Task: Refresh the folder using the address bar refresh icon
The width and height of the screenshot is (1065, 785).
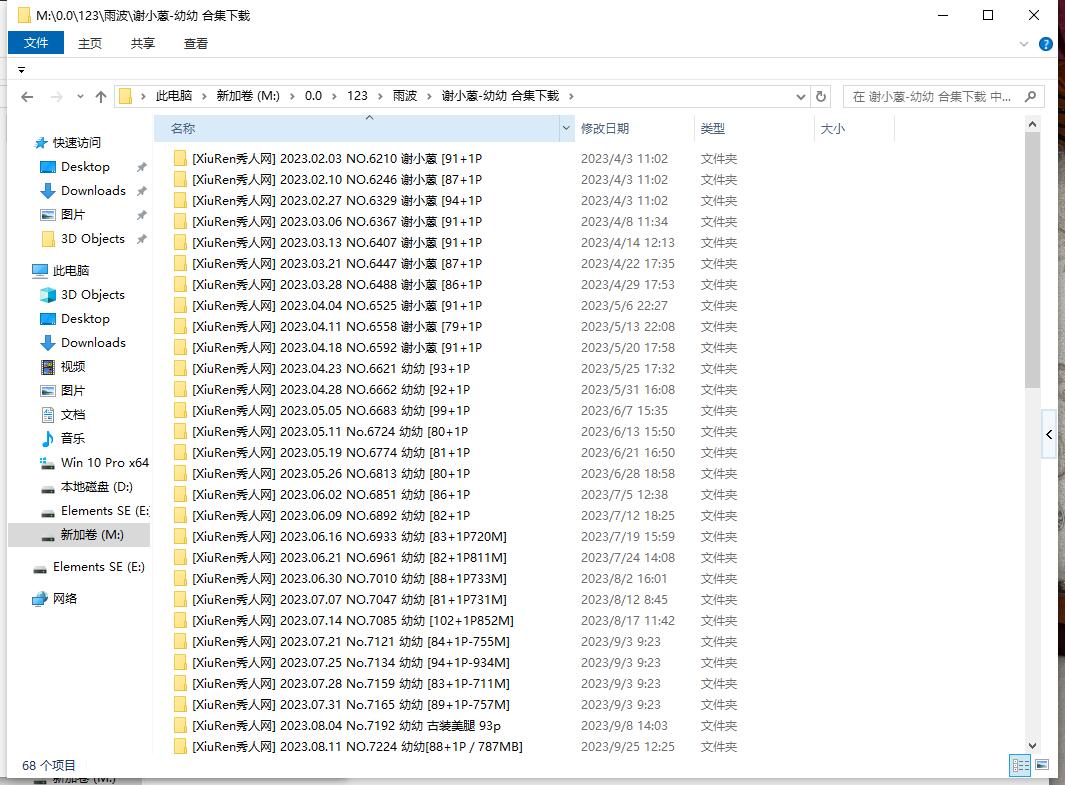Action: (820, 96)
